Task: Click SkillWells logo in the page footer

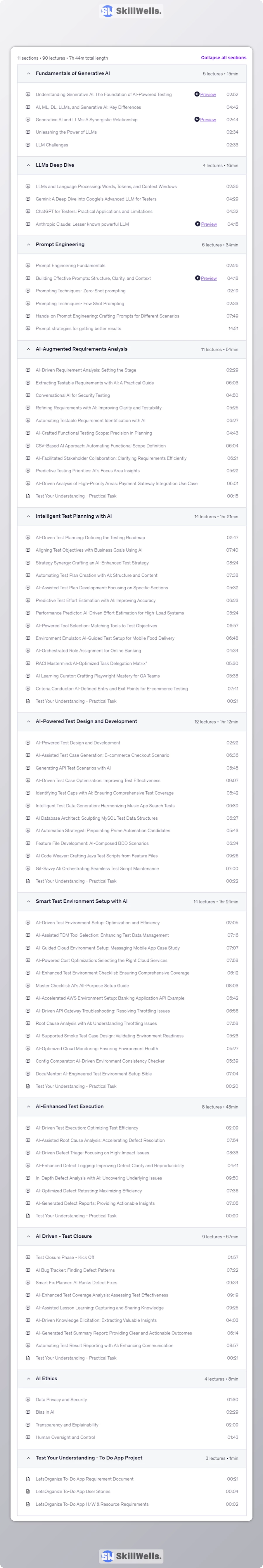Action: (131, 1556)
